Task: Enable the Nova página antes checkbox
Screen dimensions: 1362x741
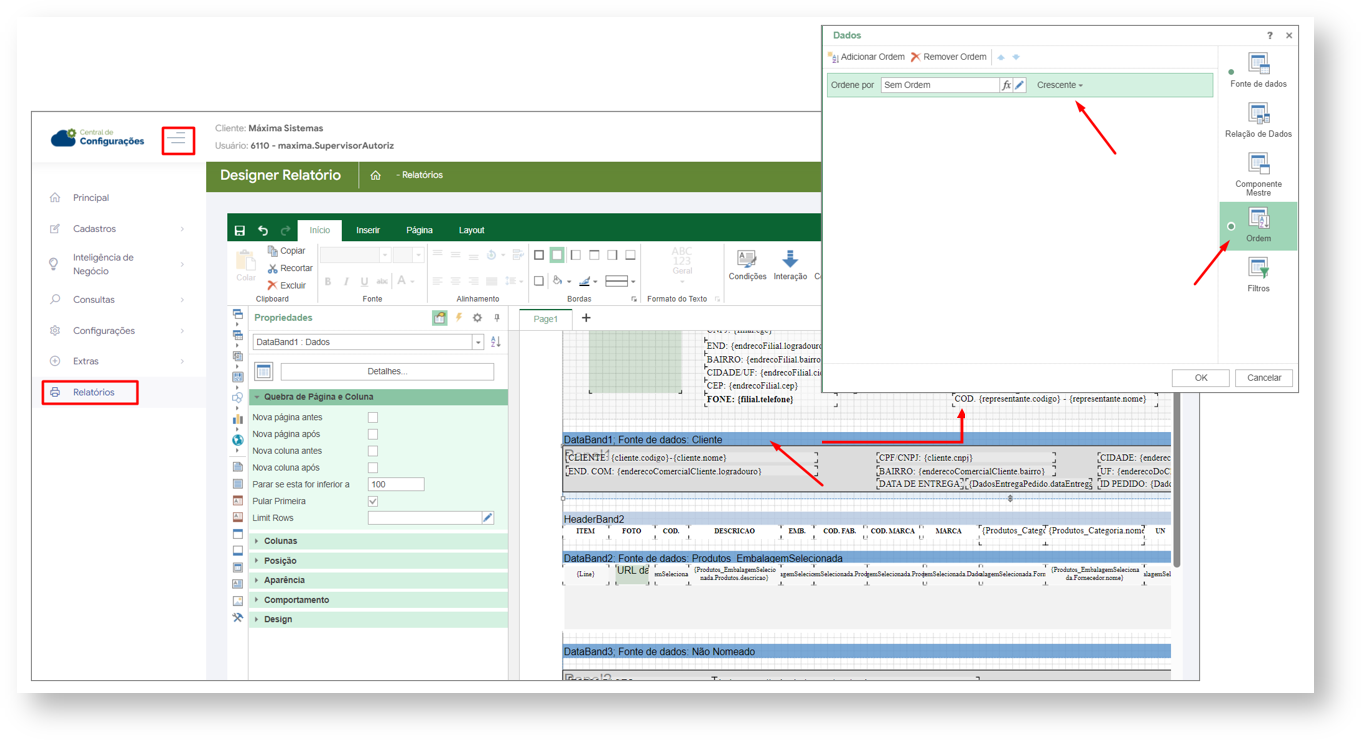Action: pos(373,418)
